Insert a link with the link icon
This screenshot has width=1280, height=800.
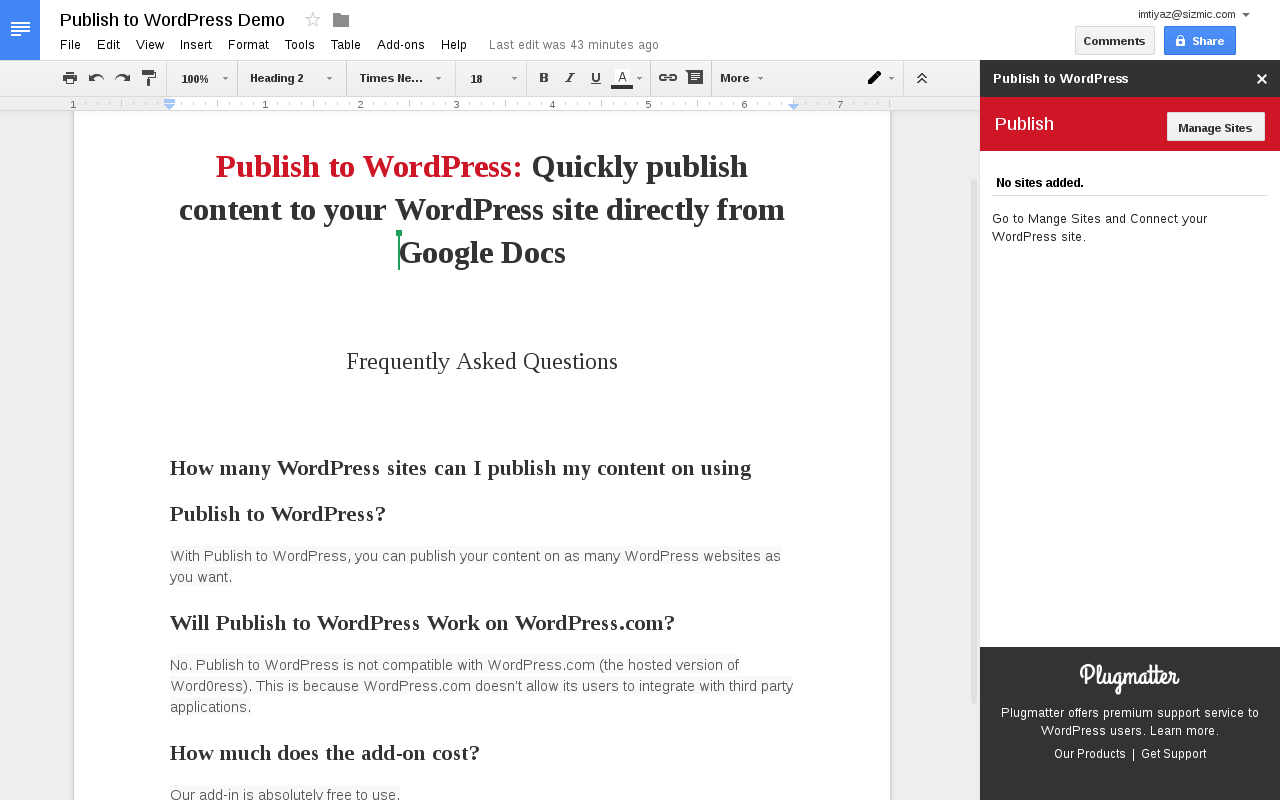point(668,78)
